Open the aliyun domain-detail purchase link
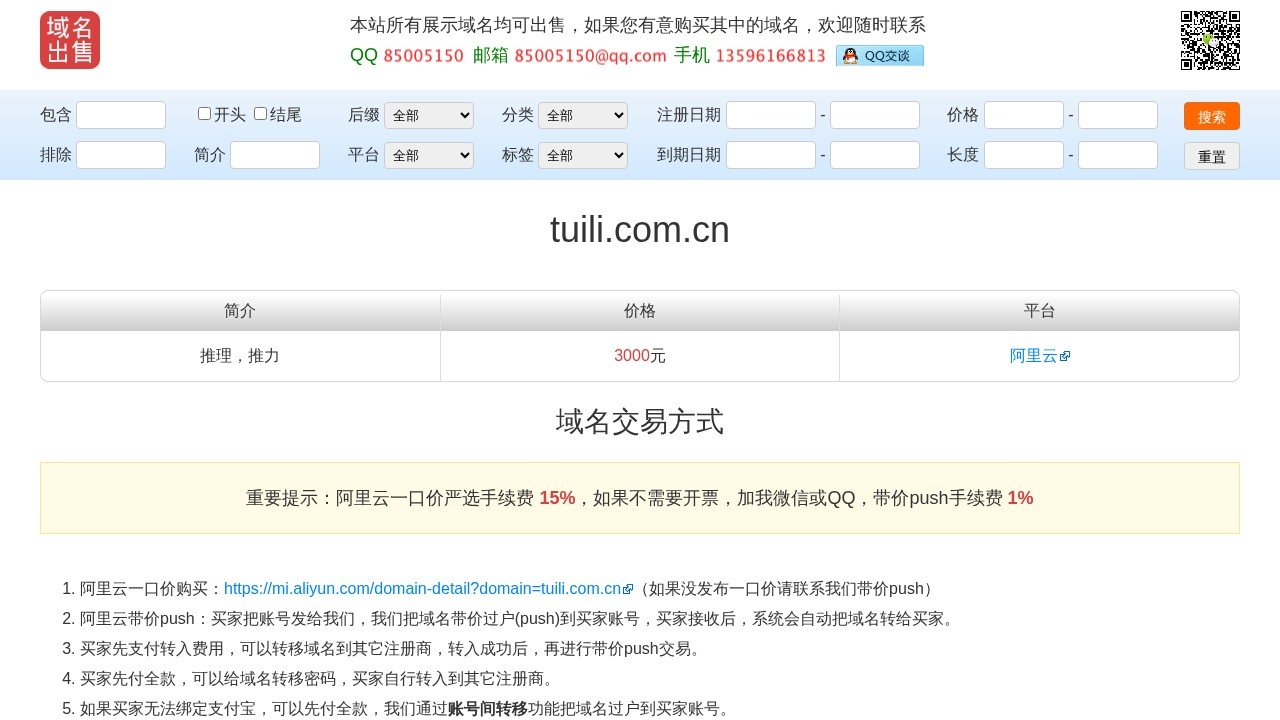 [x=422, y=588]
